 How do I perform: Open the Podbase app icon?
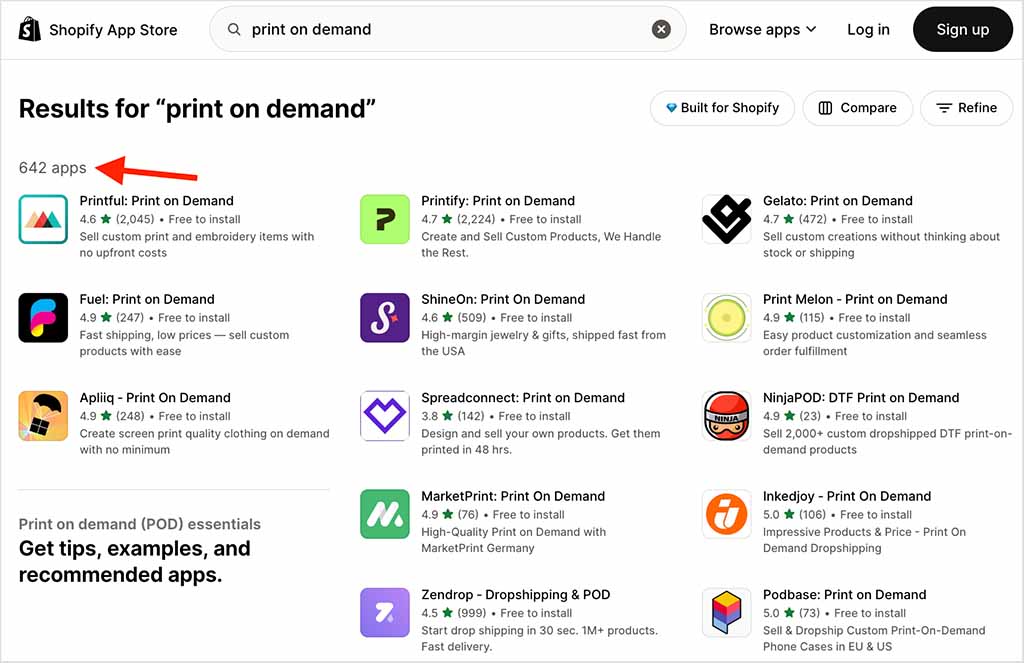[726, 613]
